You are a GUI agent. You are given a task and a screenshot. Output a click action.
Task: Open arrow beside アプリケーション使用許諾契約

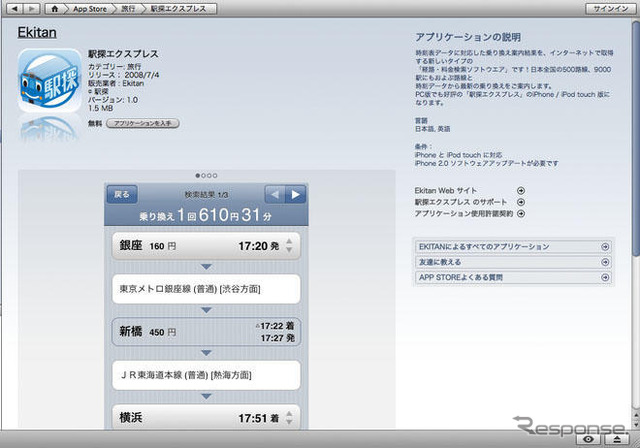(x=521, y=213)
